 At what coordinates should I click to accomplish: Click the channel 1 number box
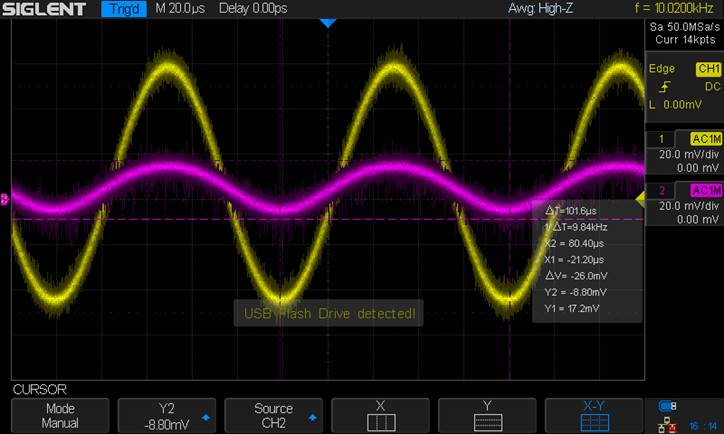661,139
